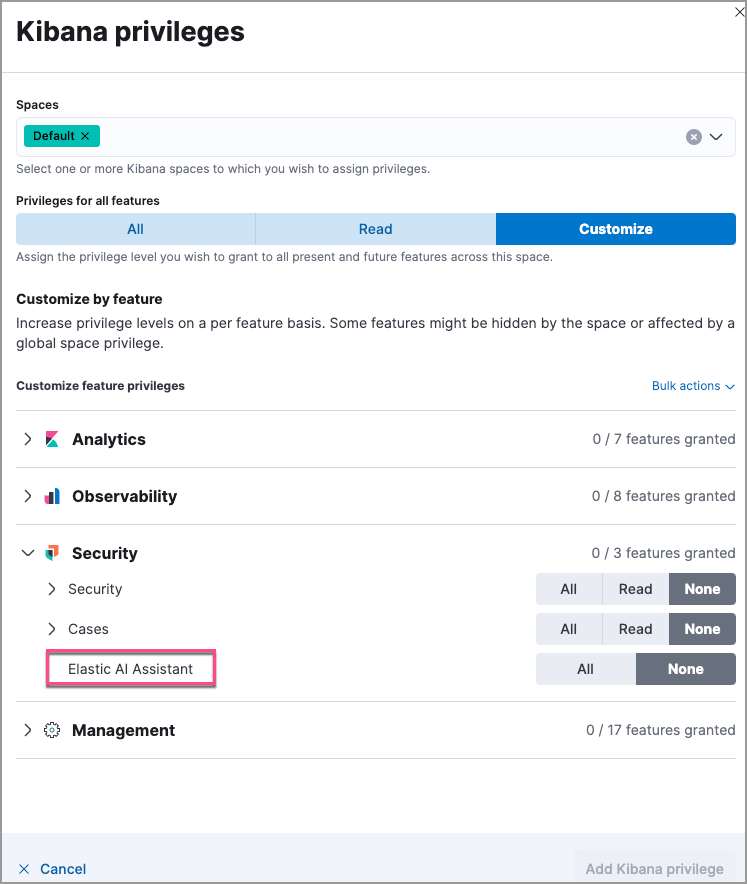The height and width of the screenshot is (884, 747).
Task: Click the Cancel link
Action: tap(64, 869)
